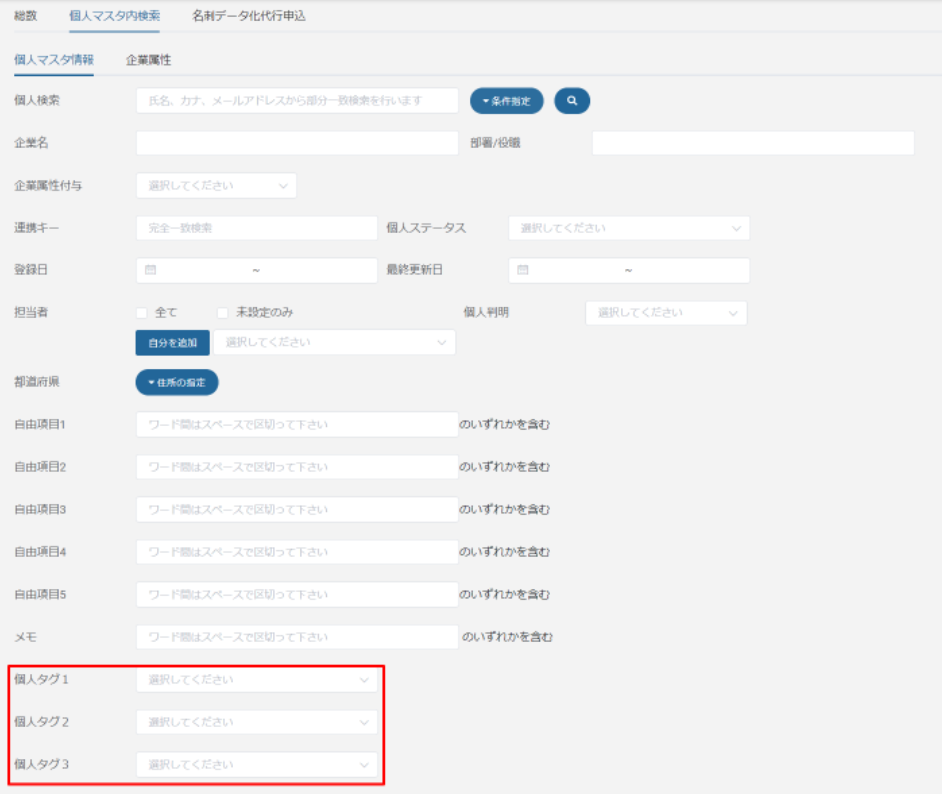Expand the 住所の指定 button
This screenshot has width=942, height=794.
click(x=177, y=382)
